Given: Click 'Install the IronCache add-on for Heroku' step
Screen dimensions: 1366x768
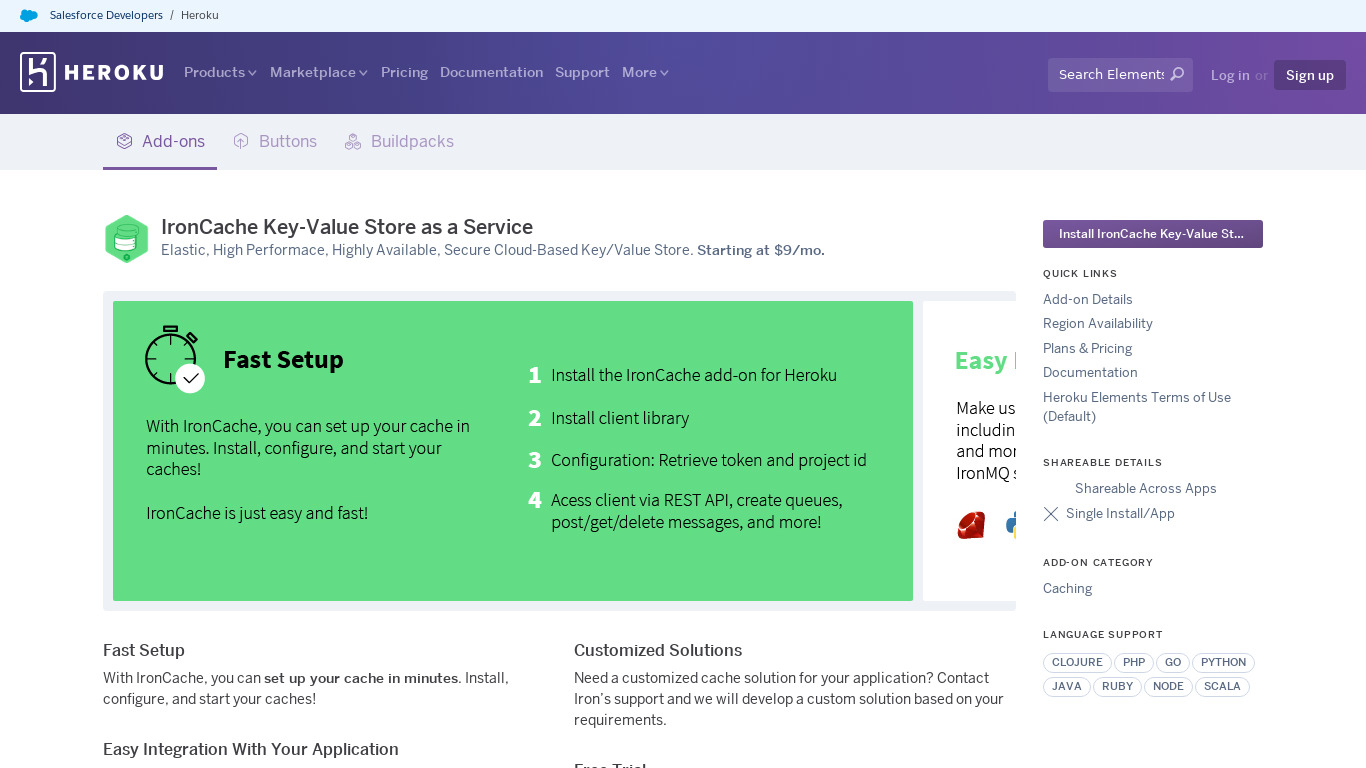Looking at the screenshot, I should coord(694,375).
